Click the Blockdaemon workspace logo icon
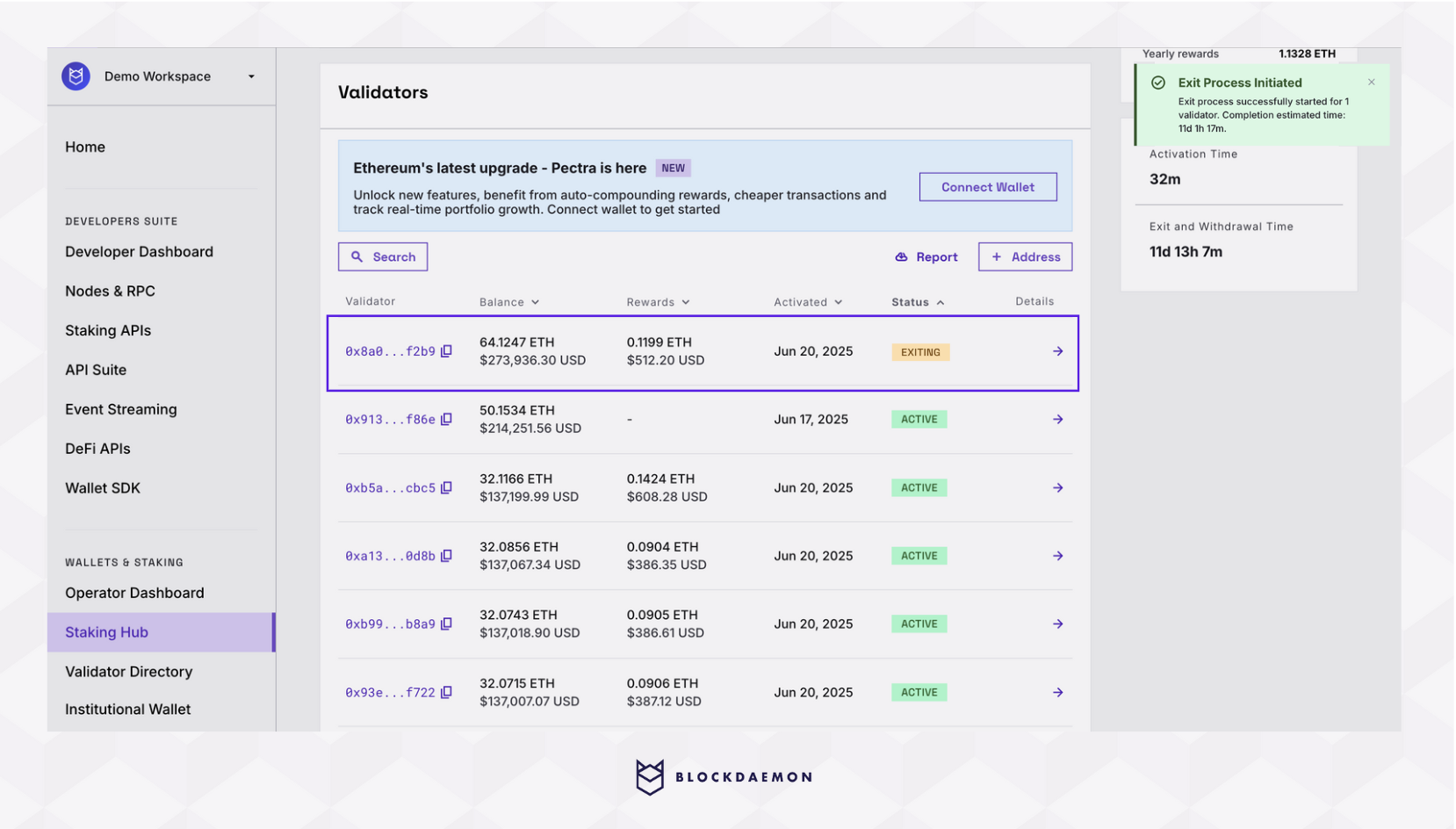 pos(76,76)
